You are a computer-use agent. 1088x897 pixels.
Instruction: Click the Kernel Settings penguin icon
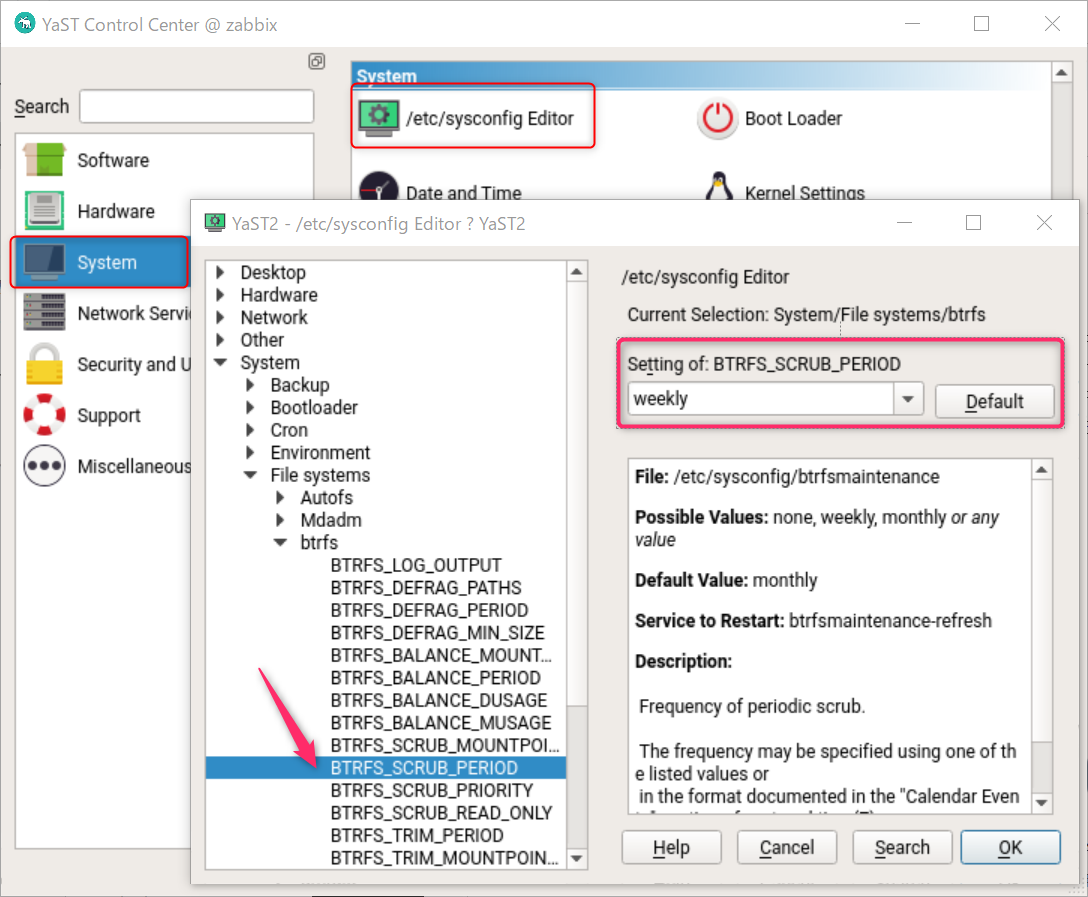[x=719, y=186]
